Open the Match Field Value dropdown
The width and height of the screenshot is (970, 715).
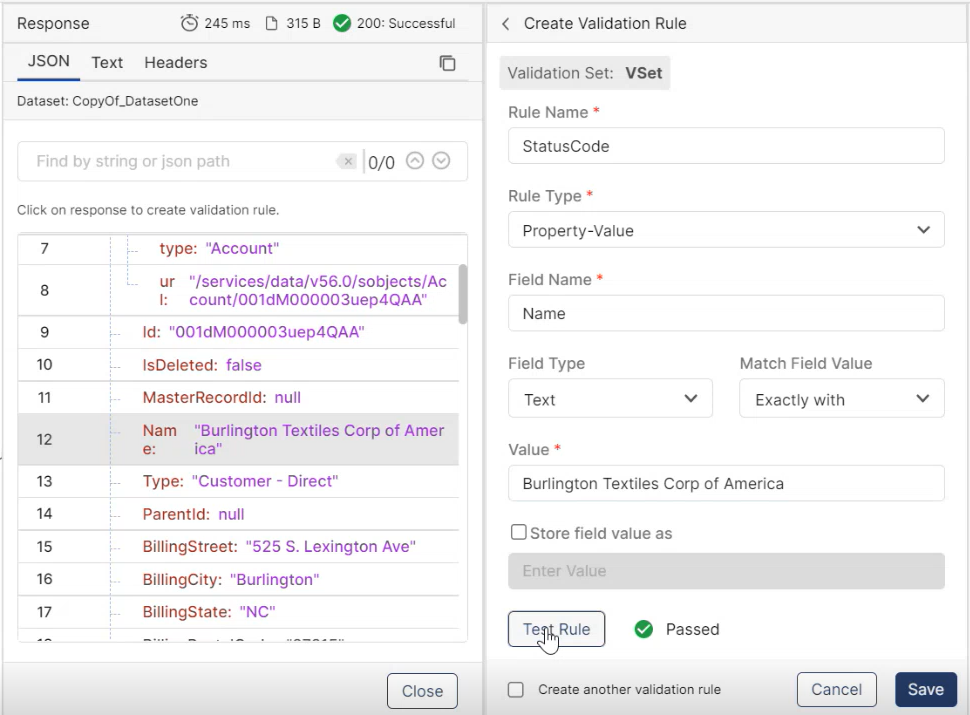point(841,399)
